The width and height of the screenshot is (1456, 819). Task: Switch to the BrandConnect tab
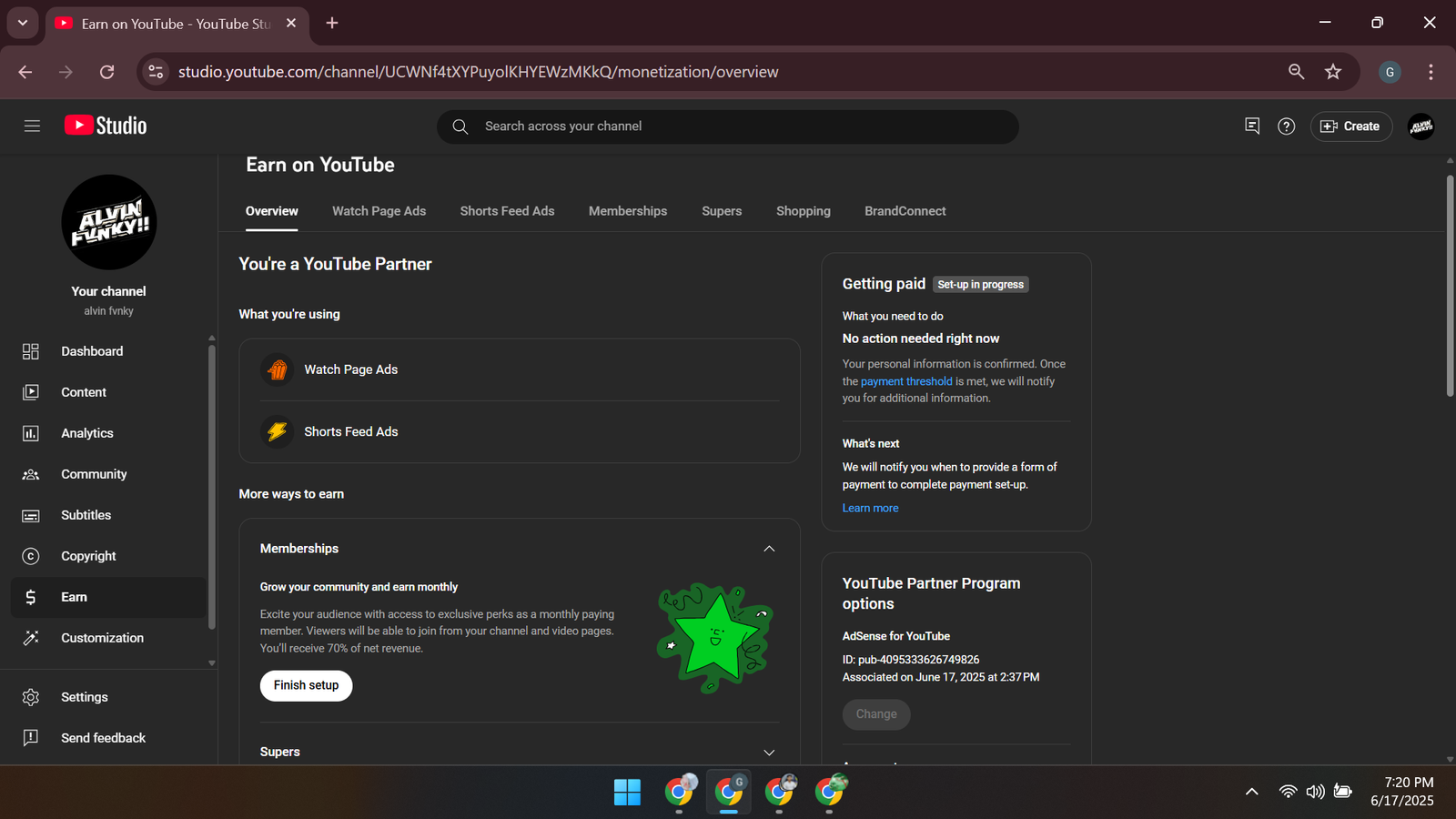(905, 211)
